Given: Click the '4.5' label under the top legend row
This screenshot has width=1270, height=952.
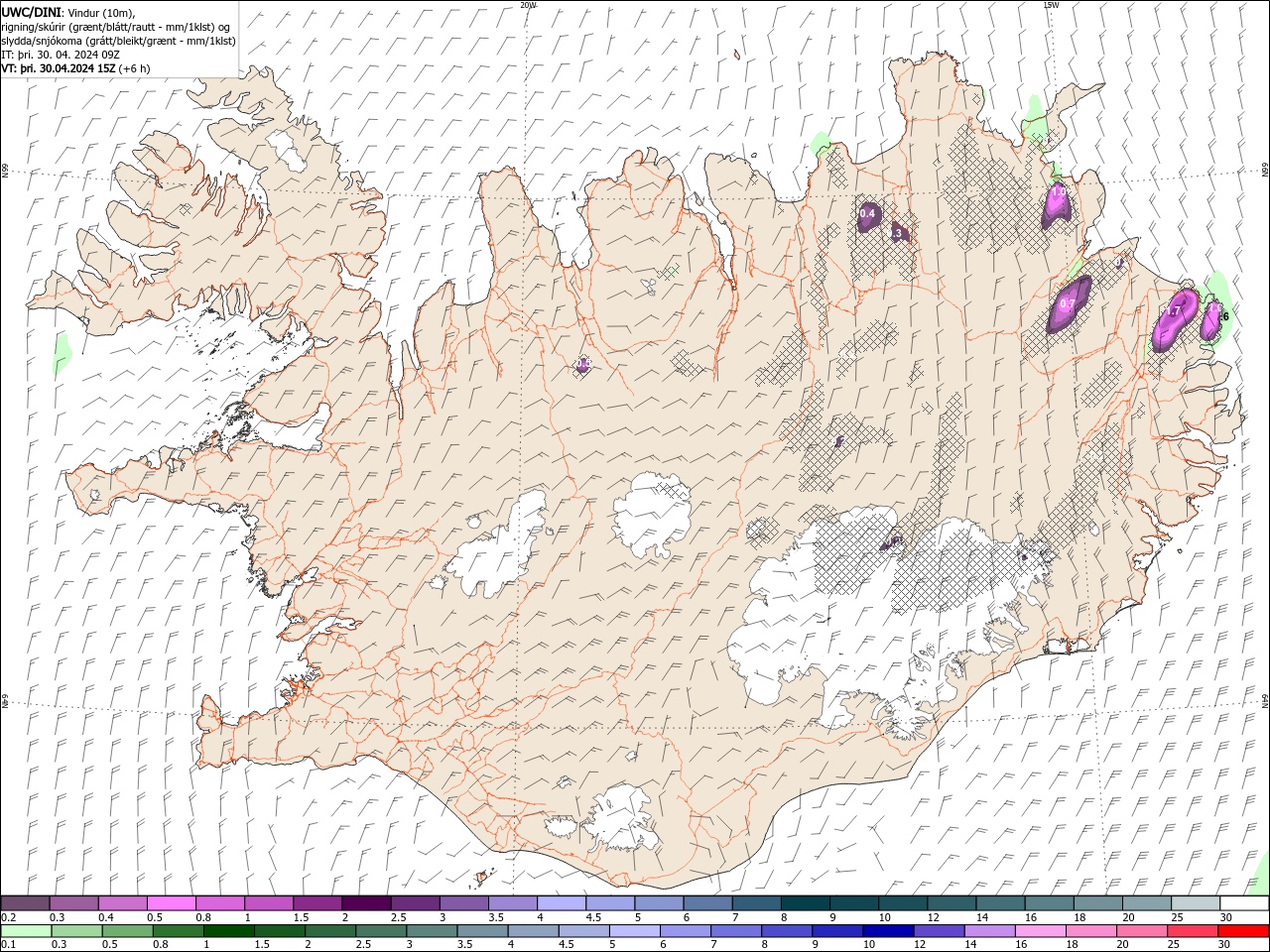Looking at the screenshot, I should coord(593,917).
